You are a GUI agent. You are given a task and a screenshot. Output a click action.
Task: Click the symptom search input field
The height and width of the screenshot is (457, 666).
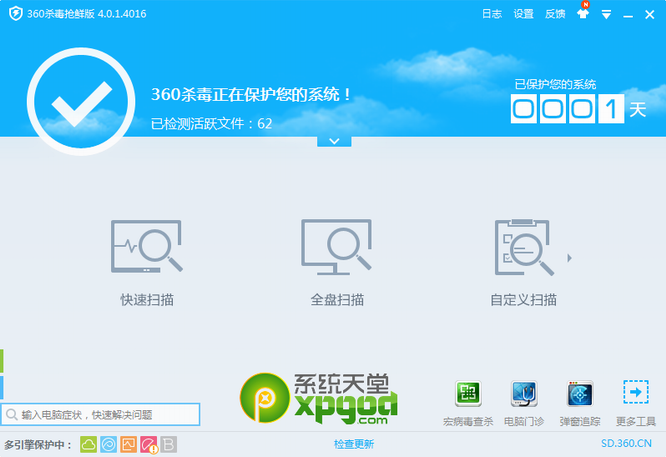101,415
